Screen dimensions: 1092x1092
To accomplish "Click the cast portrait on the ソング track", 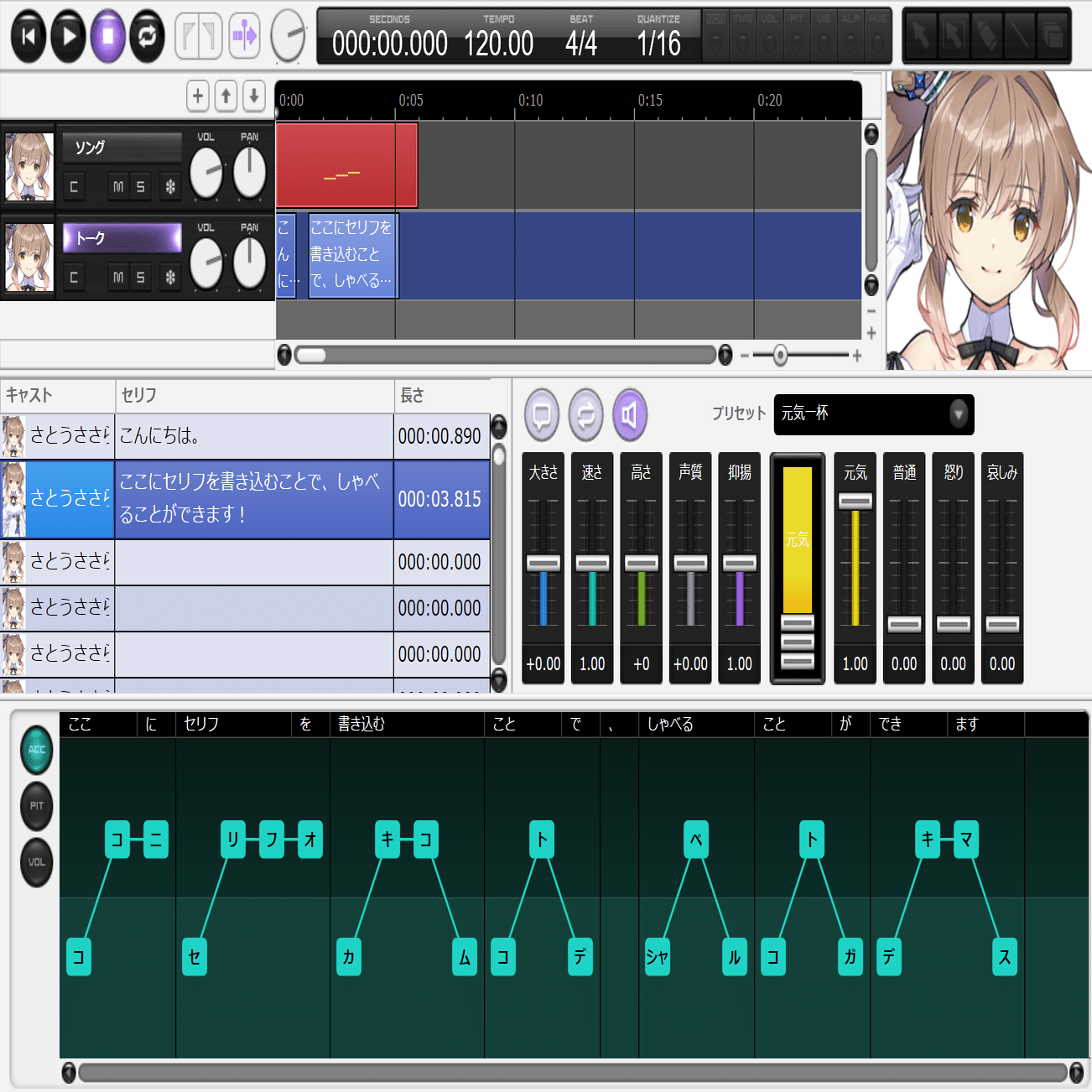I will pyautogui.click(x=29, y=167).
